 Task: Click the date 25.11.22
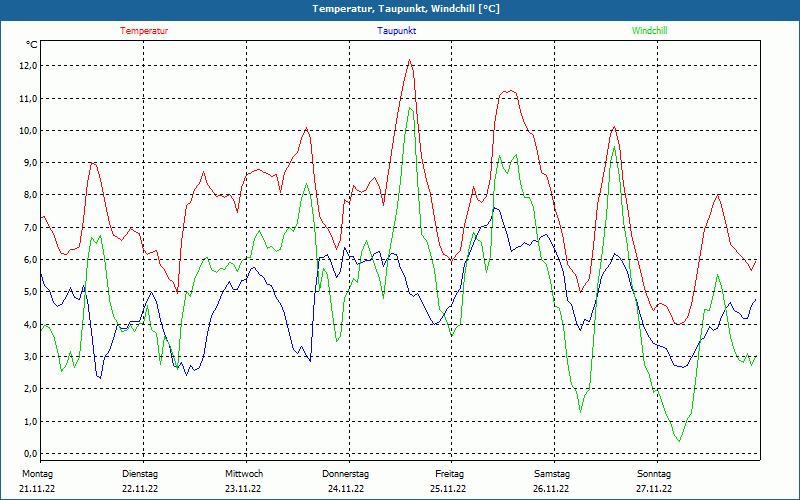pos(448,489)
